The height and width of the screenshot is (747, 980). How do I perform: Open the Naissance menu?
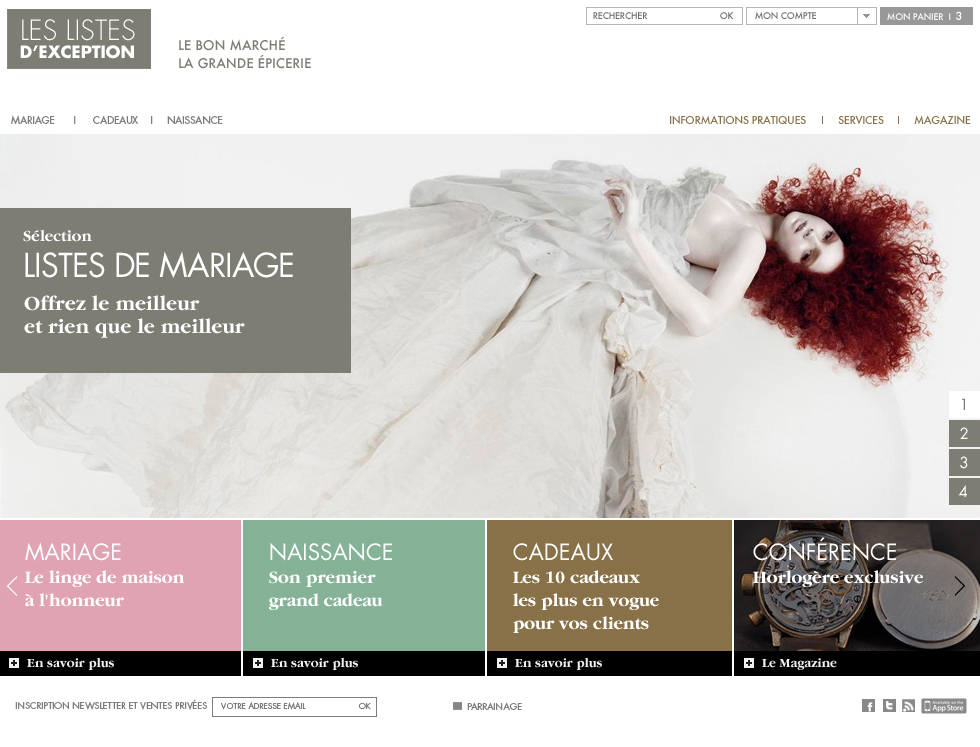[x=194, y=120]
